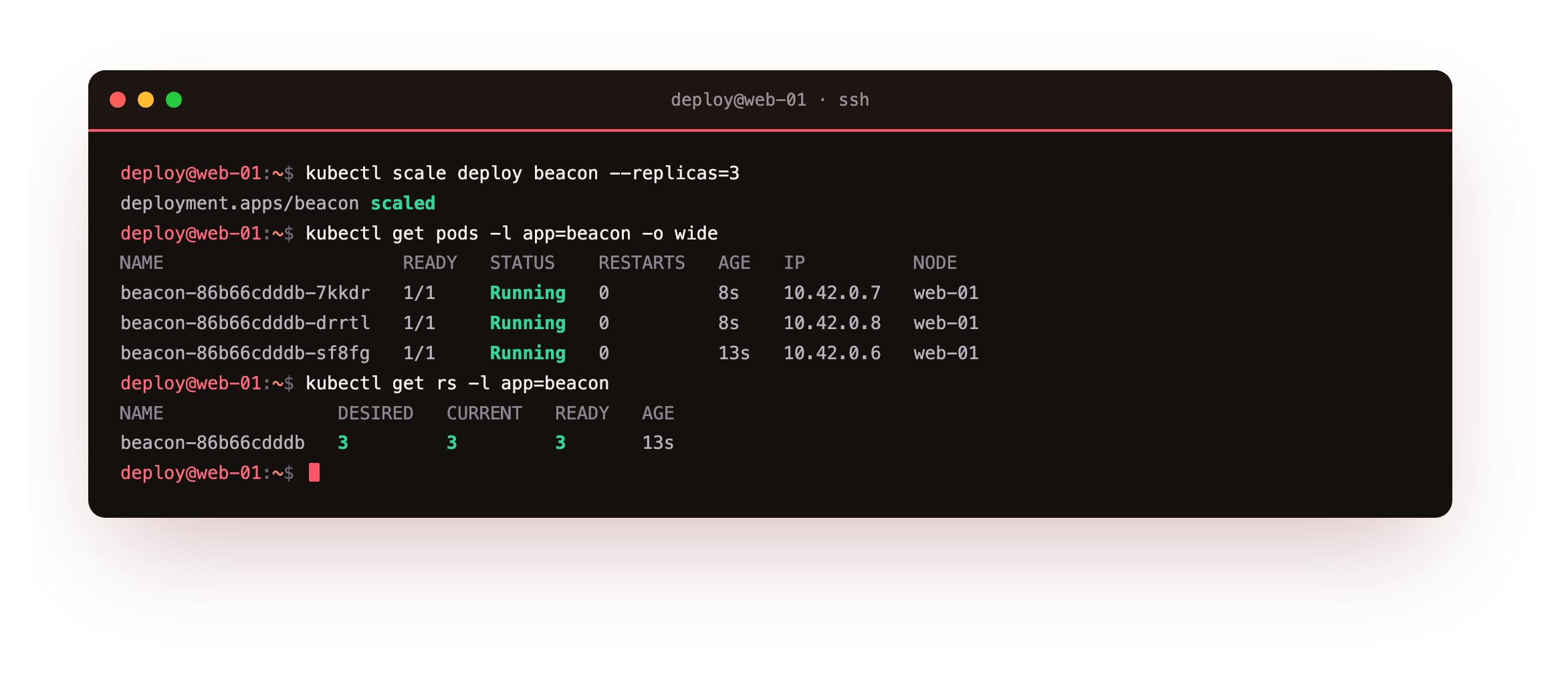Viewport: 1568px width, 679px height.
Task: Select pod name beacon-86b66cdddb-drrtl
Action: click(x=245, y=323)
